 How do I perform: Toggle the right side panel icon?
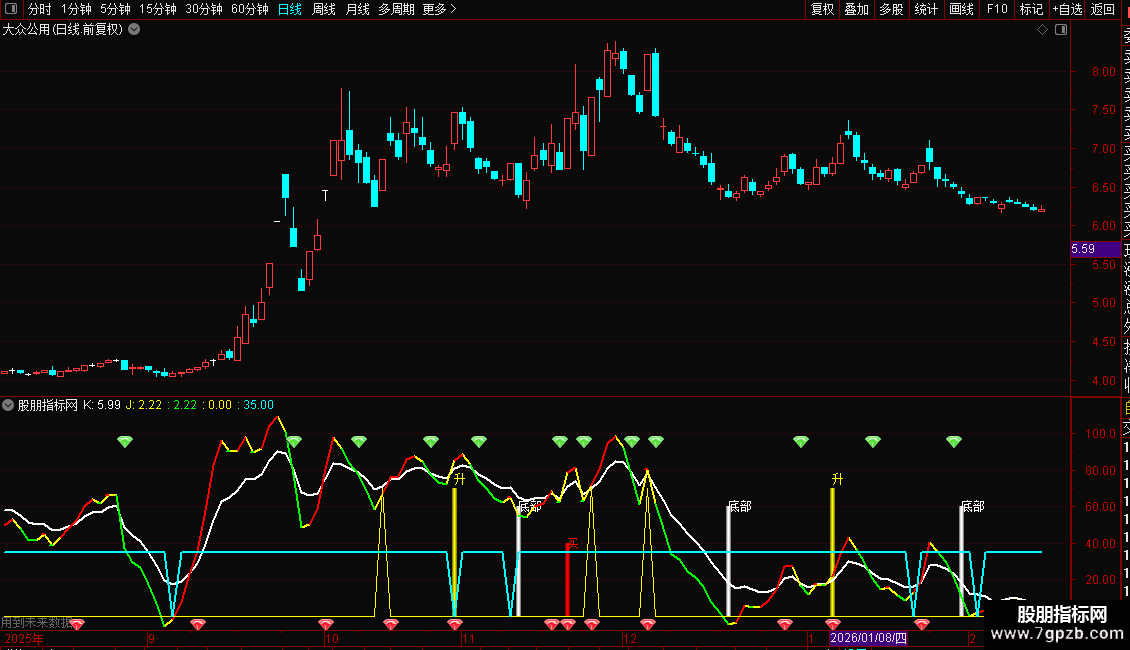coord(1059,30)
